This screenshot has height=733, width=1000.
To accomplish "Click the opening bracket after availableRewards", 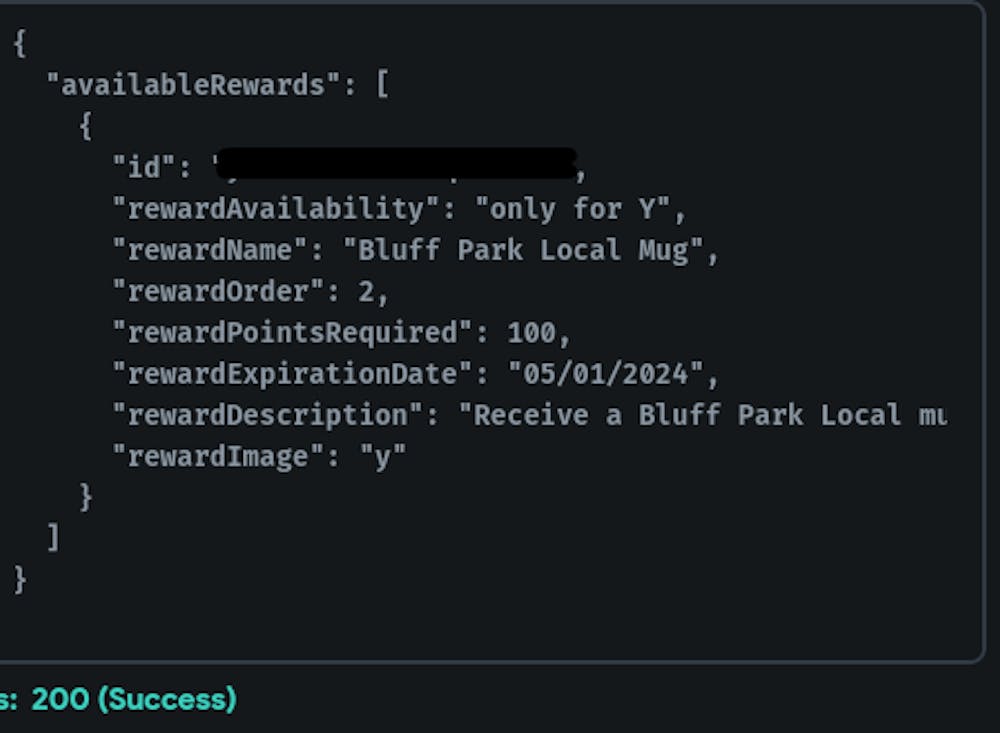I will (381, 85).
